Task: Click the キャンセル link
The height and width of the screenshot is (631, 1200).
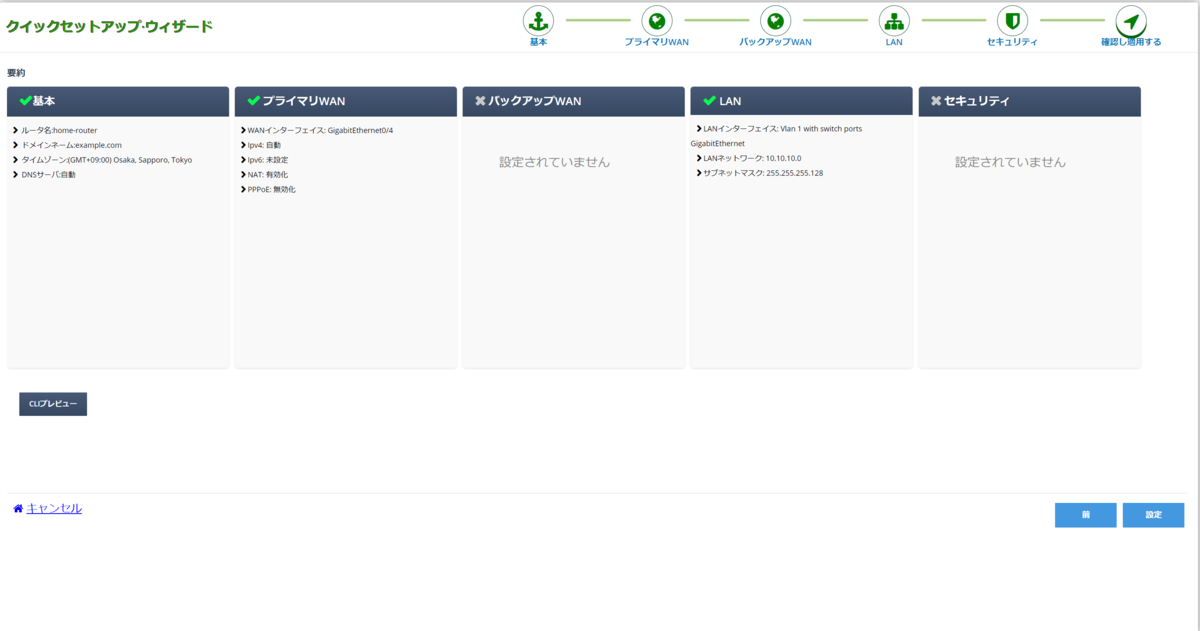Action: pyautogui.click(x=54, y=509)
